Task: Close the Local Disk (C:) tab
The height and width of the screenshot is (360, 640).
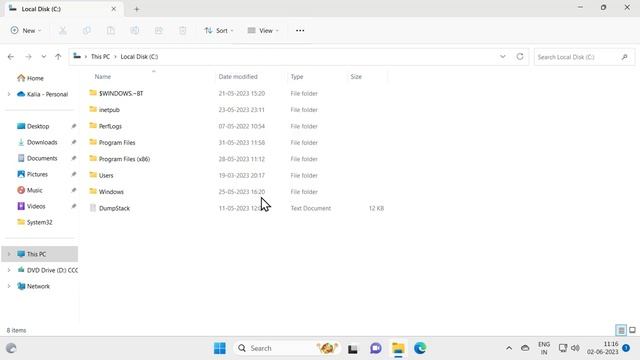Action: 114,9
